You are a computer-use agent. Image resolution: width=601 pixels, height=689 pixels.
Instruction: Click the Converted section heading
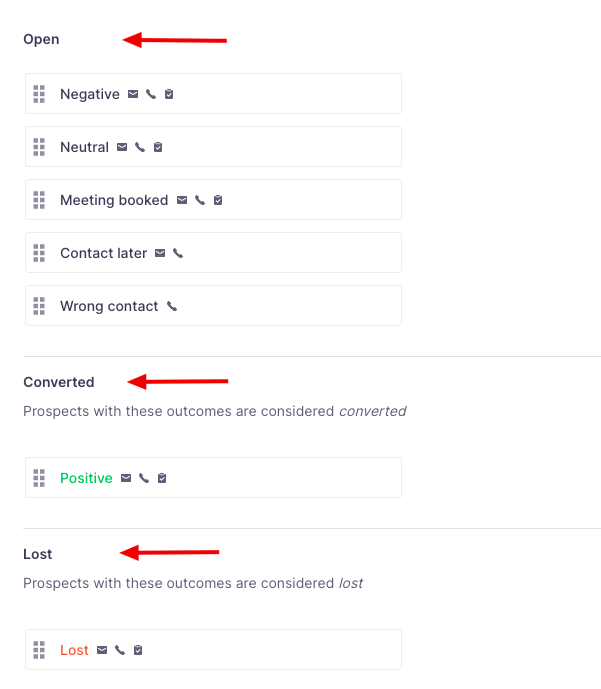[x=59, y=382]
